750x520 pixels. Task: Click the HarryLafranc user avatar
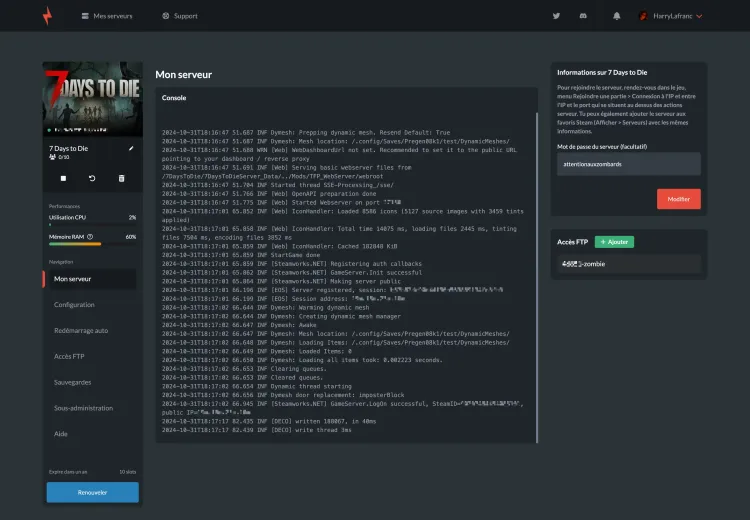(x=643, y=16)
